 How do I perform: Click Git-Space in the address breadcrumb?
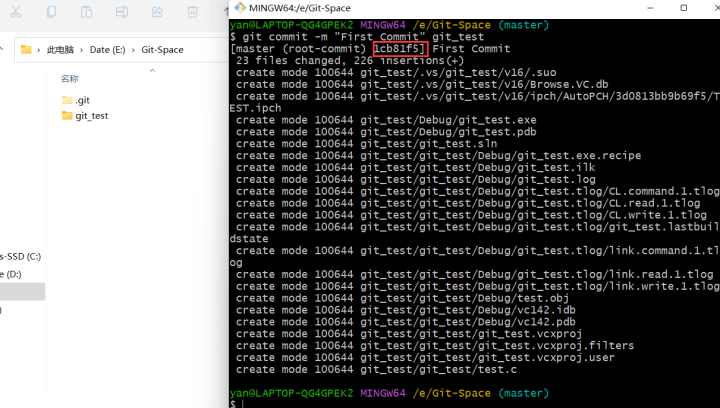click(162, 50)
